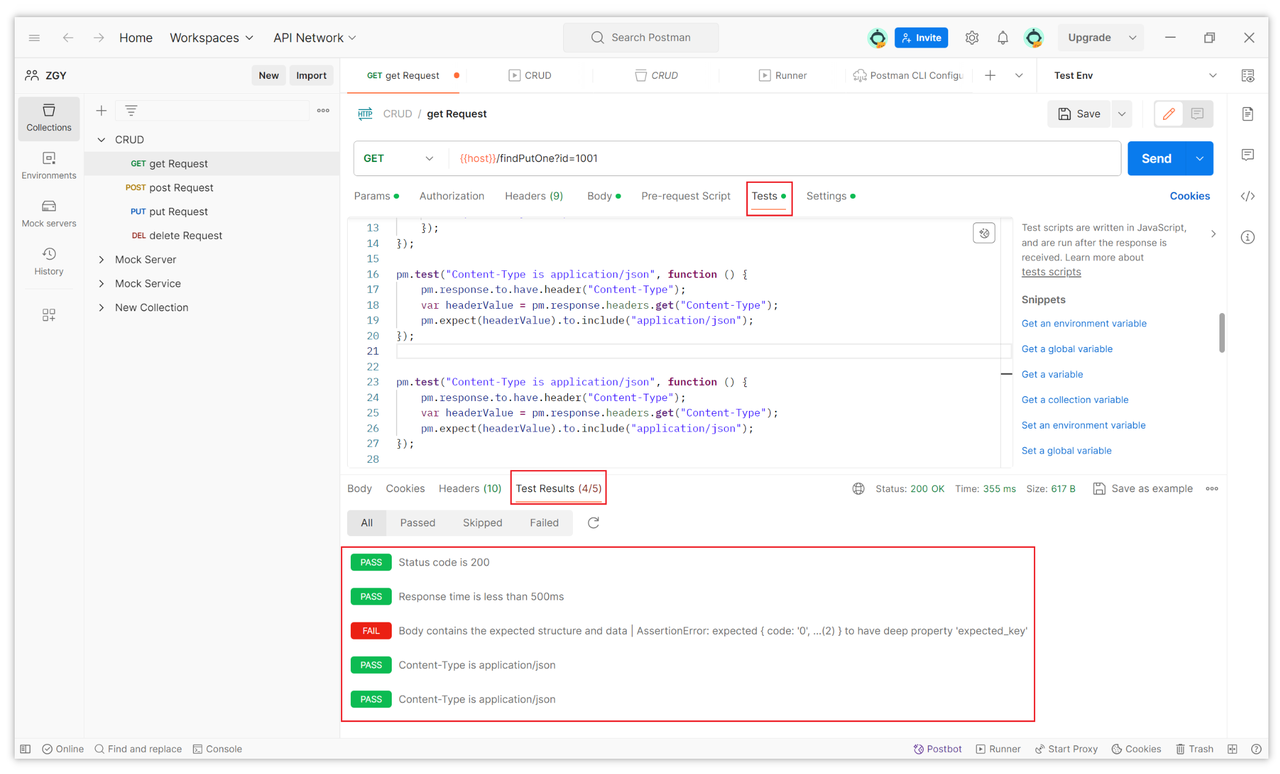Open Environments sidebar panel
The height and width of the screenshot is (774, 1280).
pos(49,165)
